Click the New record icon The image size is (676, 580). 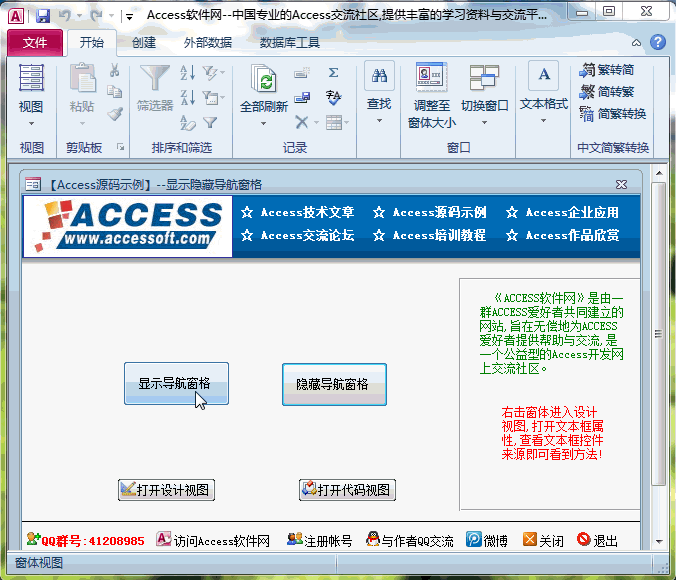coord(302,73)
